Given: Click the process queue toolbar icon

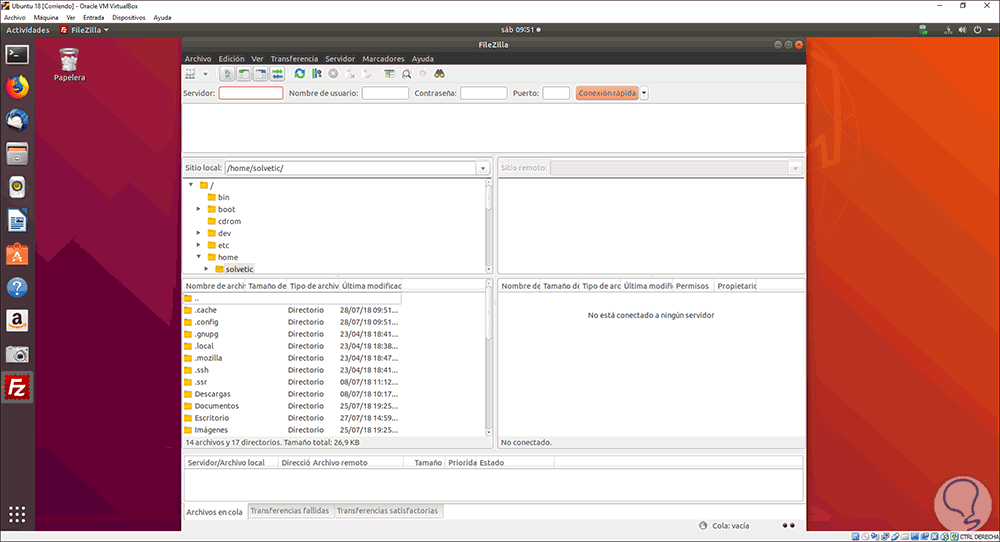Looking at the screenshot, I should (x=317, y=74).
